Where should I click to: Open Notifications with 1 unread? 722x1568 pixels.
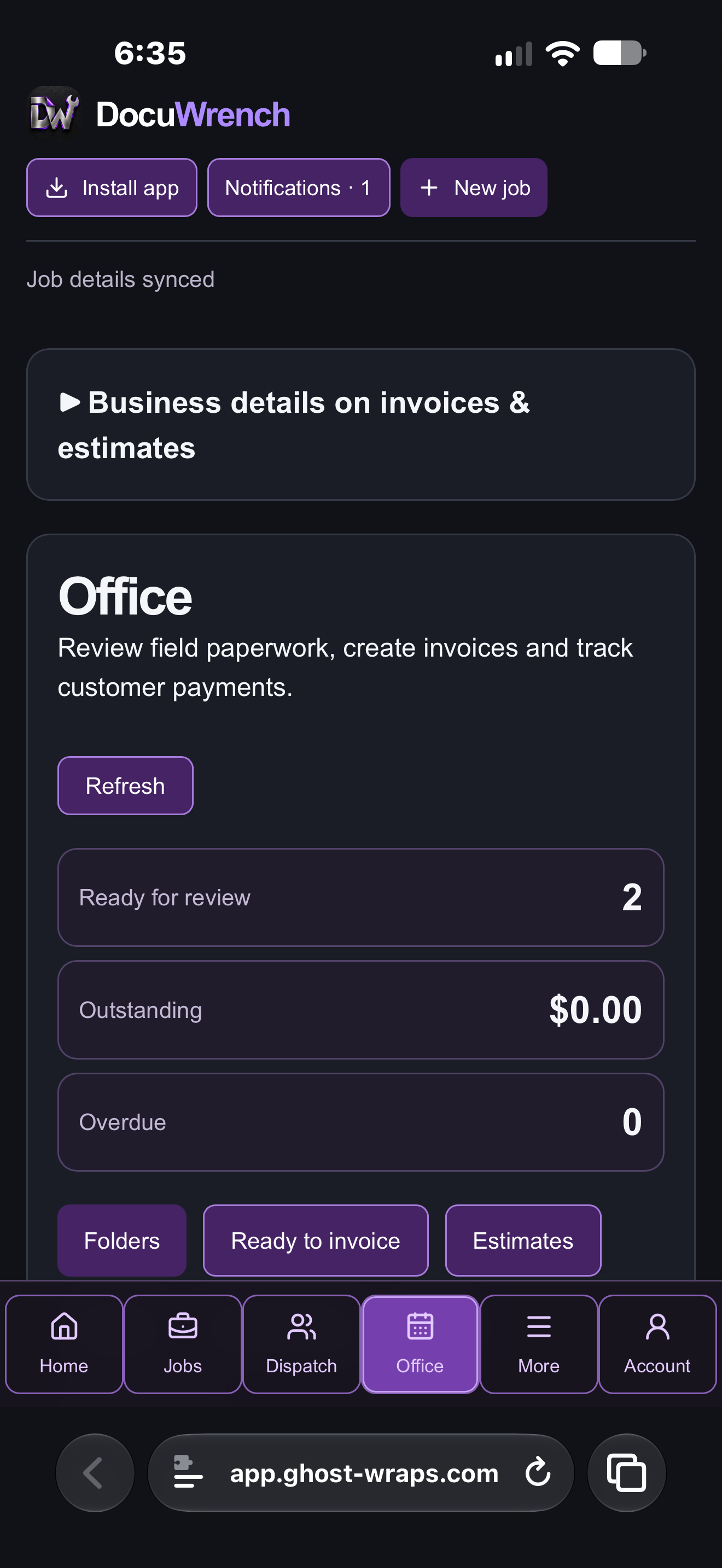[299, 188]
